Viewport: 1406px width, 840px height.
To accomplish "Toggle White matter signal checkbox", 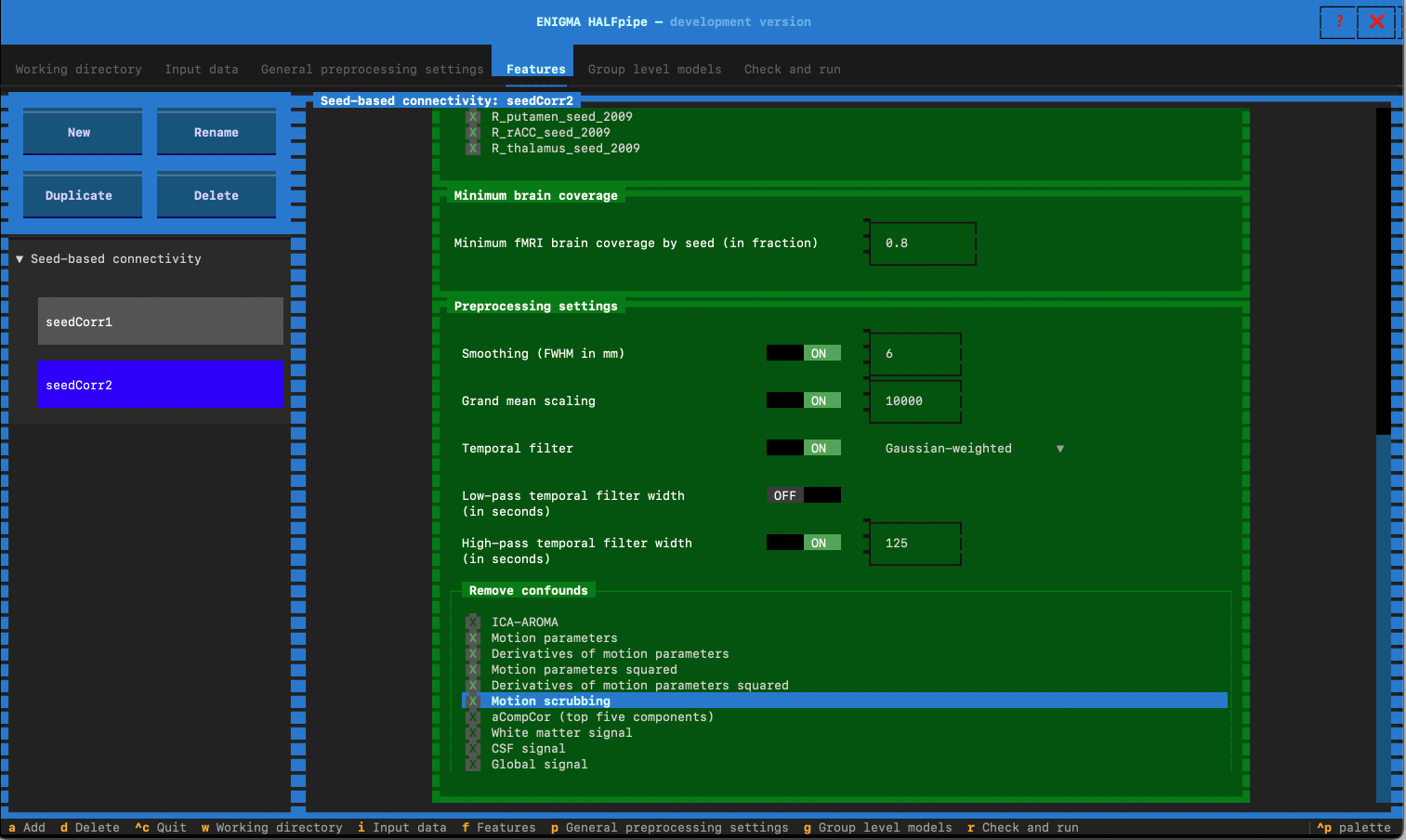I will [473, 733].
